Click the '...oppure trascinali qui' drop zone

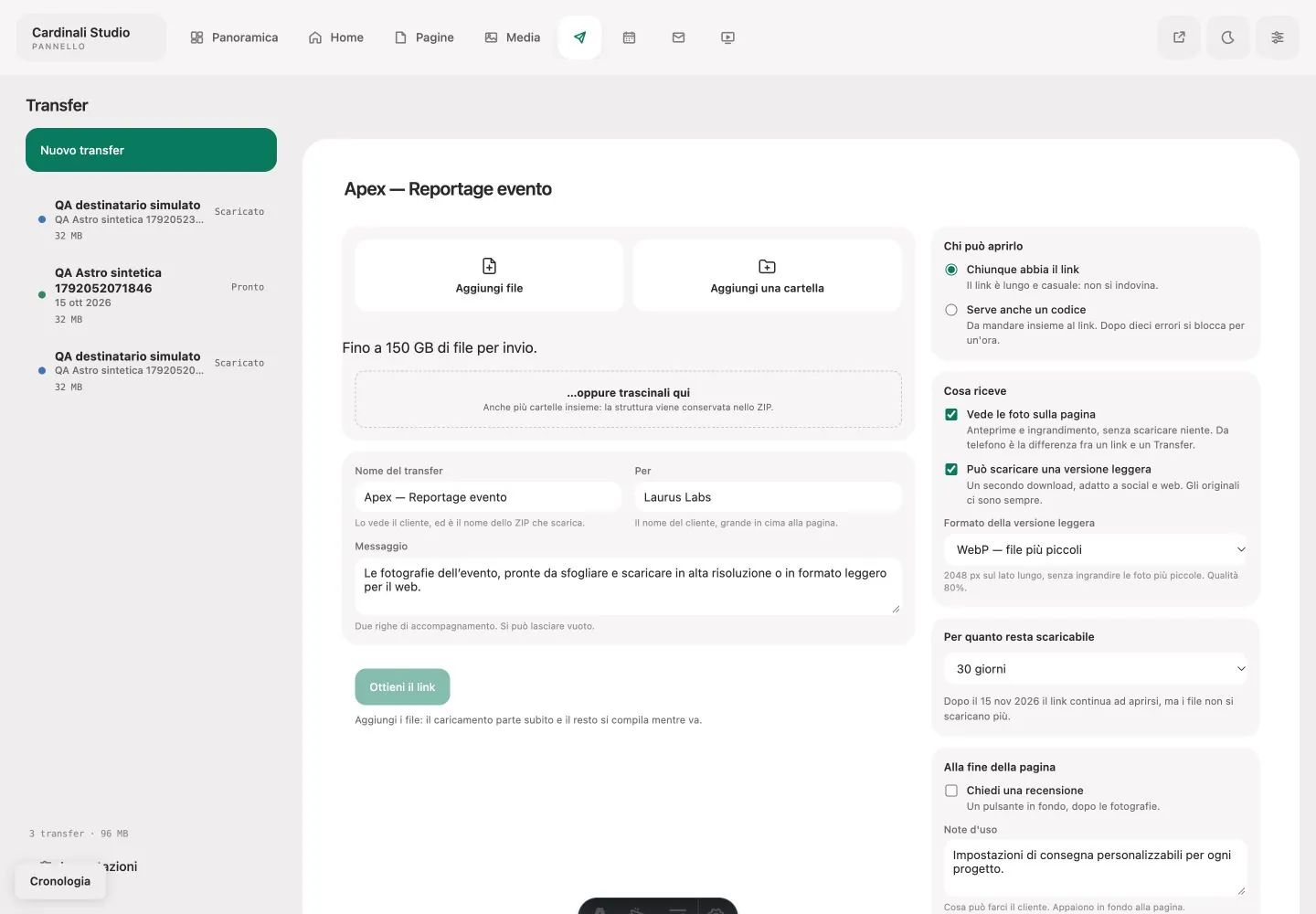(x=628, y=399)
